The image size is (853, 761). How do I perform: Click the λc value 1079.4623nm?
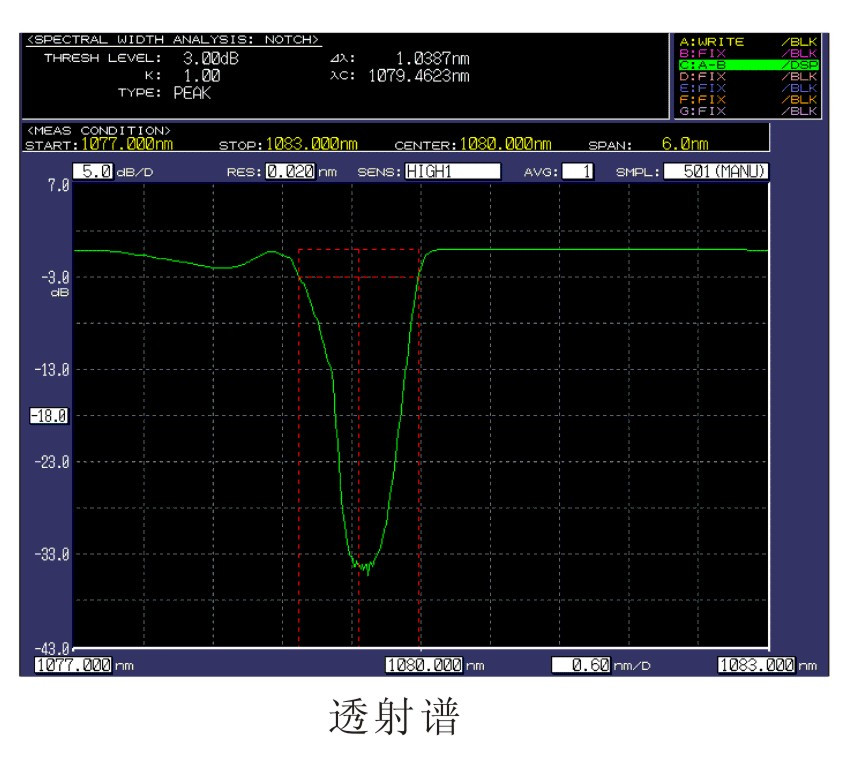419,76
